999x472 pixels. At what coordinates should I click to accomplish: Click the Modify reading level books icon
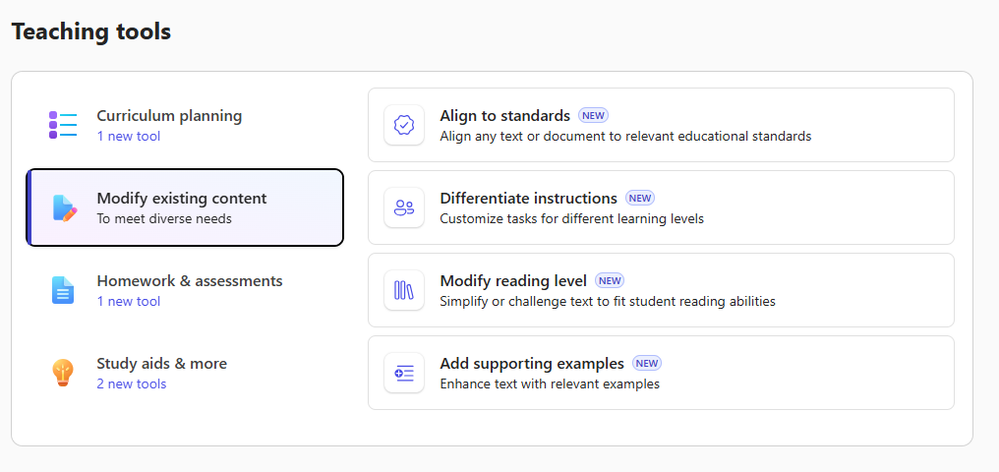(x=404, y=291)
